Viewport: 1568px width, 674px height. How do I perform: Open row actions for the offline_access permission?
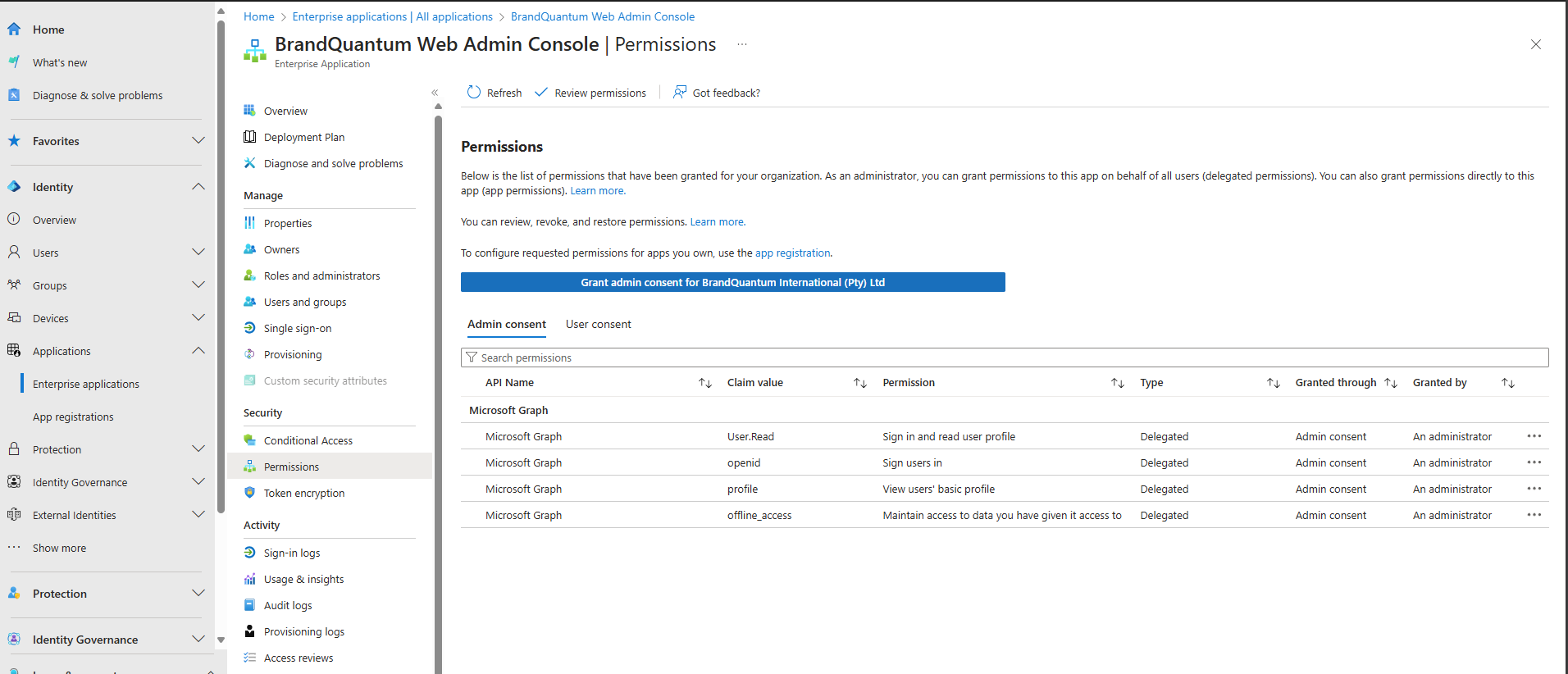[x=1534, y=515]
